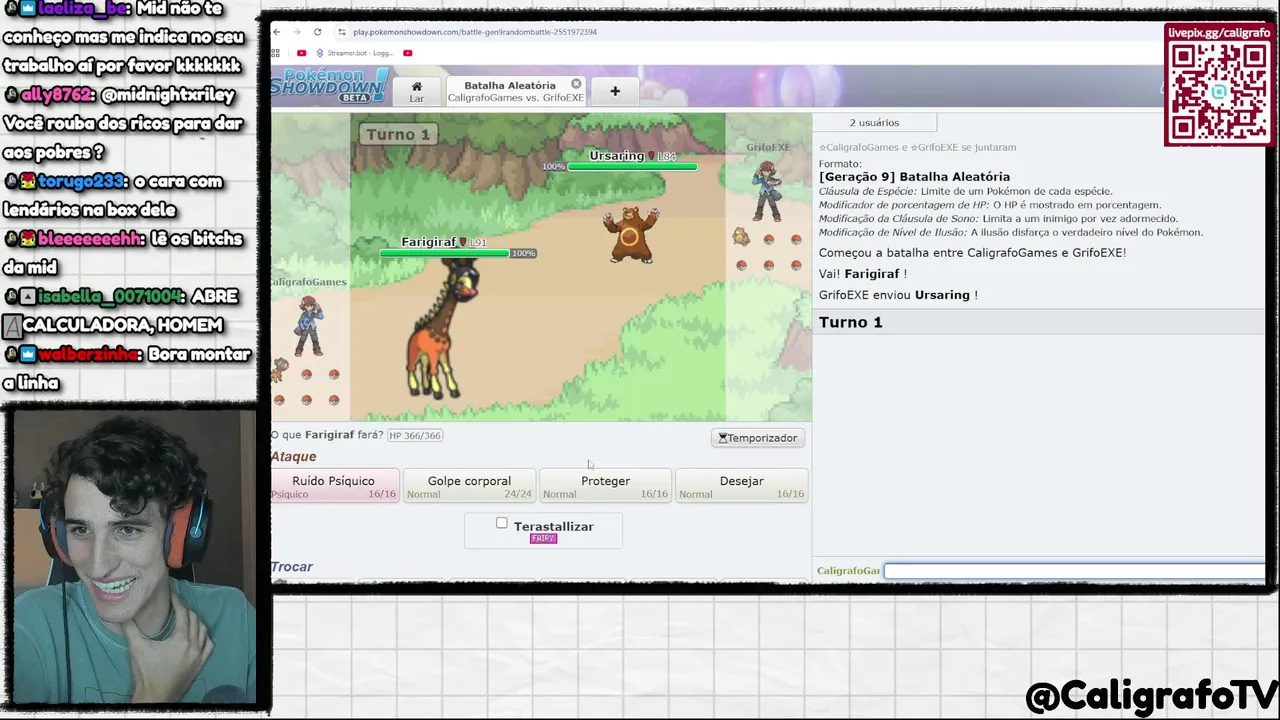The image size is (1280, 720).
Task: Click the @CaligrafoTV handle text
Action: 1152,696
